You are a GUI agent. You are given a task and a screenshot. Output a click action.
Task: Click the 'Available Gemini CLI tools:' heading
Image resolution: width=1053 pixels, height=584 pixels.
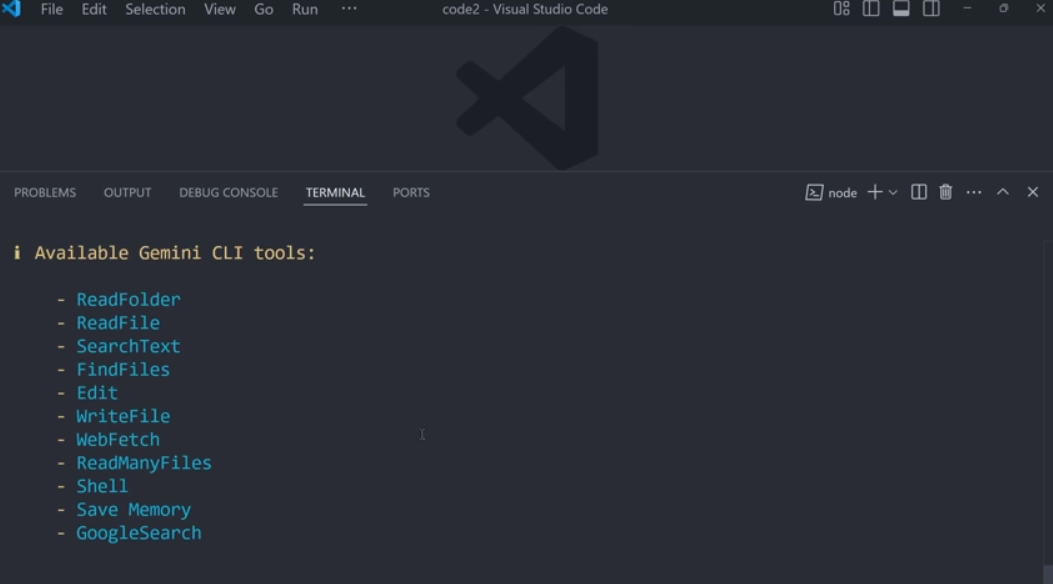pyautogui.click(x=175, y=253)
